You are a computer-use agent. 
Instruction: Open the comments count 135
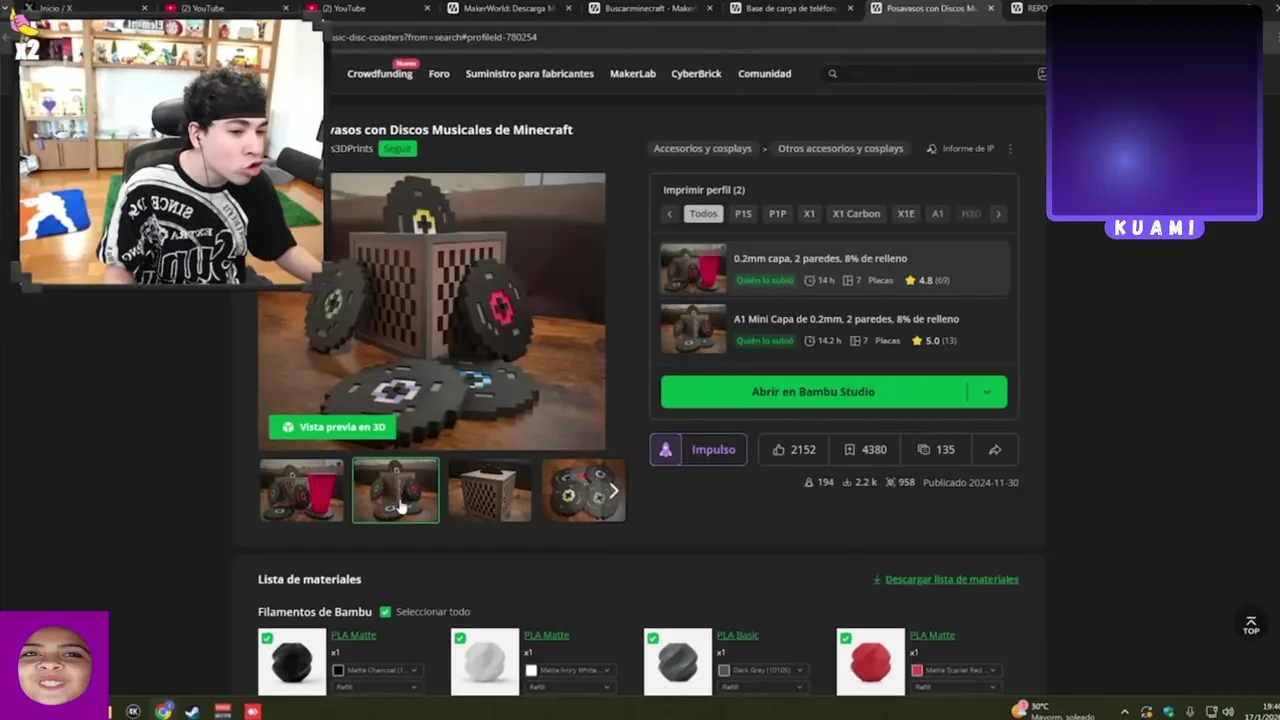coord(936,450)
